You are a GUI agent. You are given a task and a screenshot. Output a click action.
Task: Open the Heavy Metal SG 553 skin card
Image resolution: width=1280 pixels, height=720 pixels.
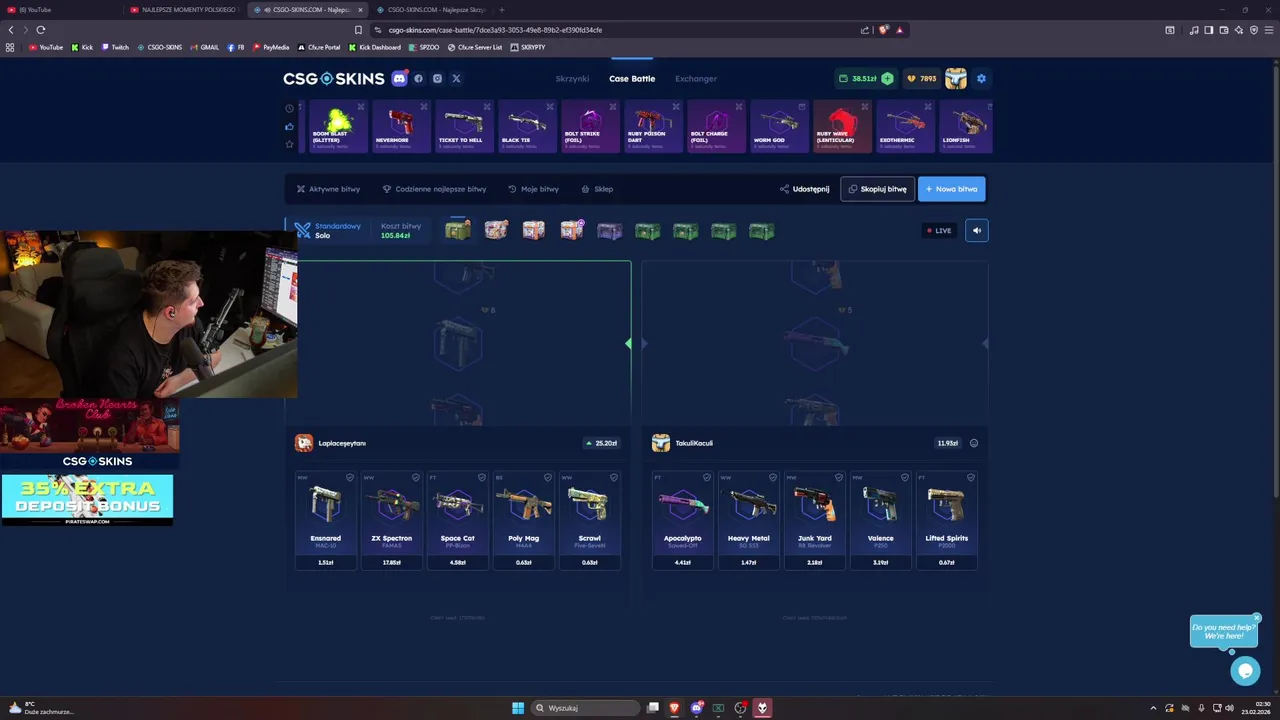[748, 520]
